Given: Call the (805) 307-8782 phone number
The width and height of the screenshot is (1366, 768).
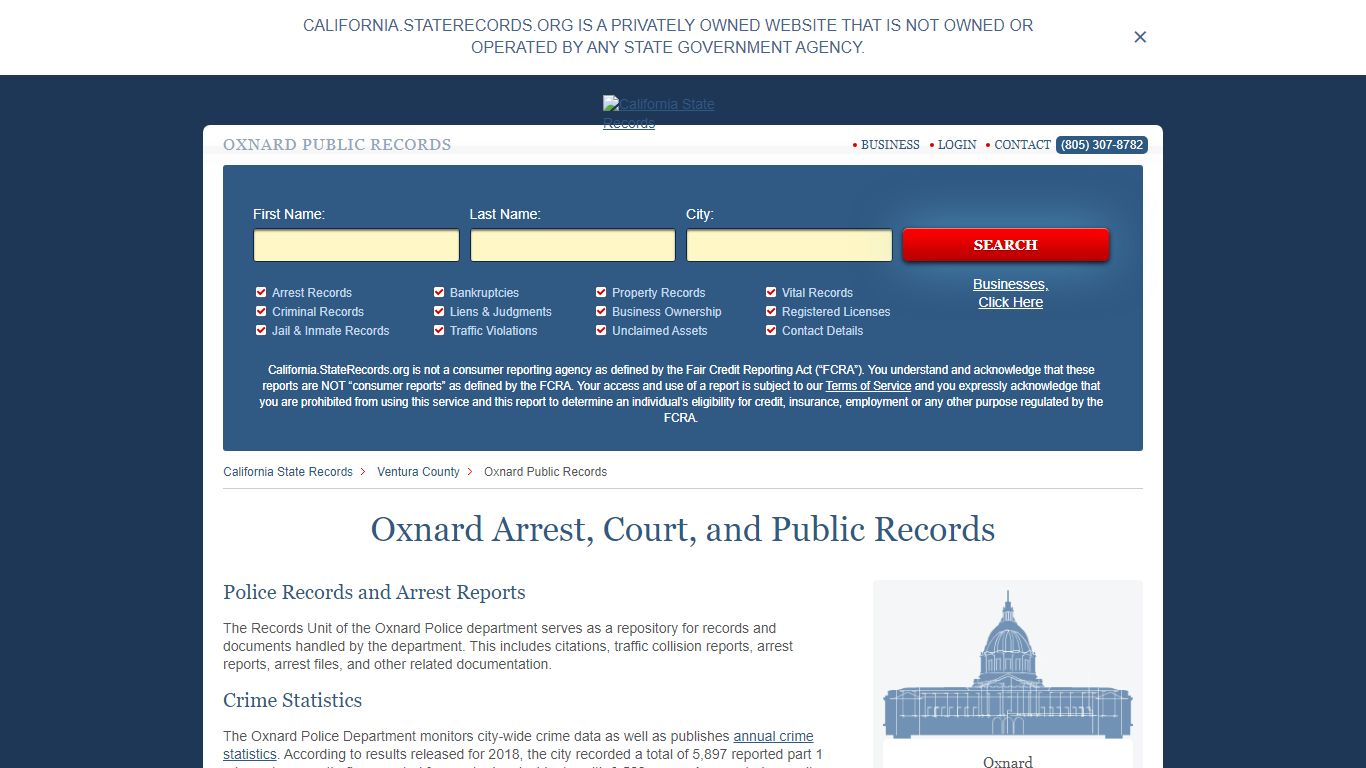Looking at the screenshot, I should (1102, 145).
